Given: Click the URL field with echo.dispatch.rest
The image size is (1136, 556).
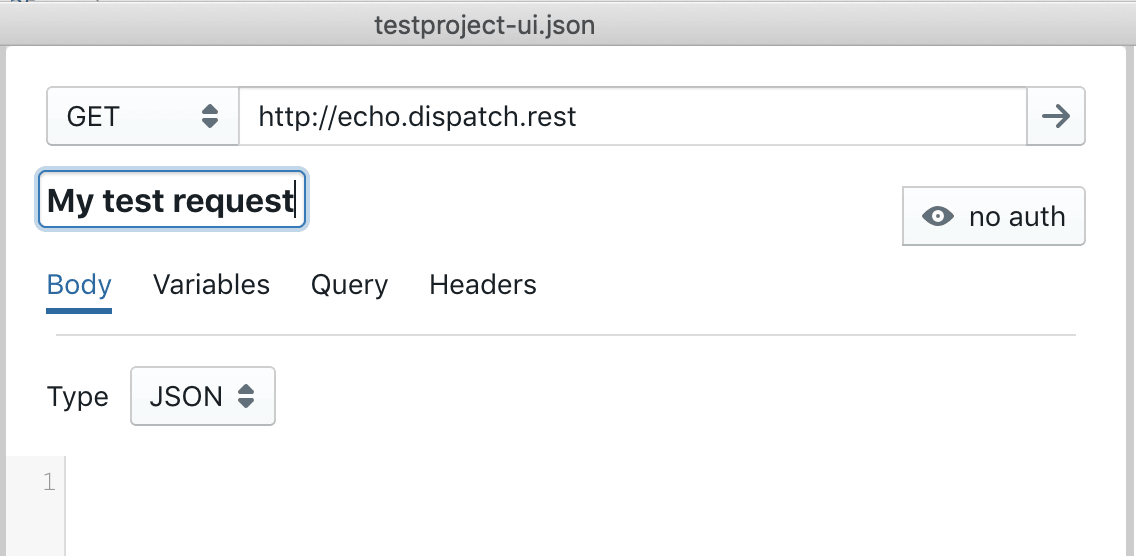Looking at the screenshot, I should [632, 117].
